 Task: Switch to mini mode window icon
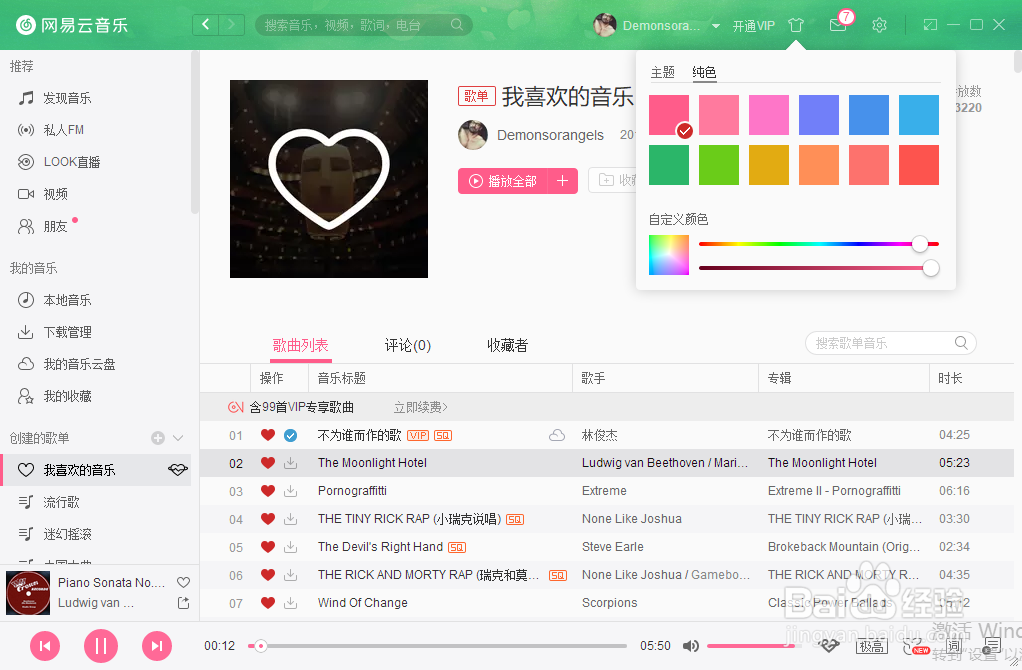930,25
